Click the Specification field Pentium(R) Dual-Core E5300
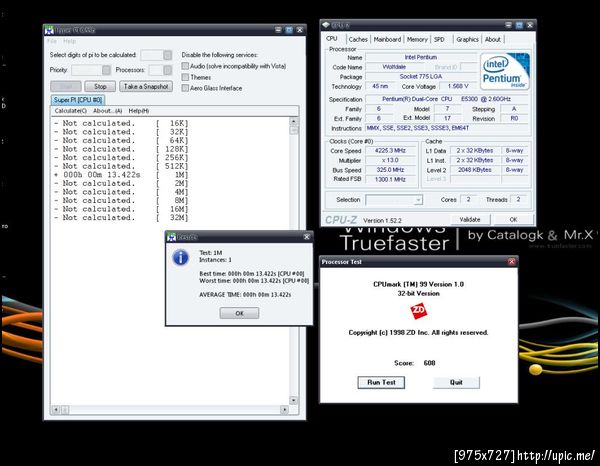Screen dimensions: 600x466 [x=447, y=99]
